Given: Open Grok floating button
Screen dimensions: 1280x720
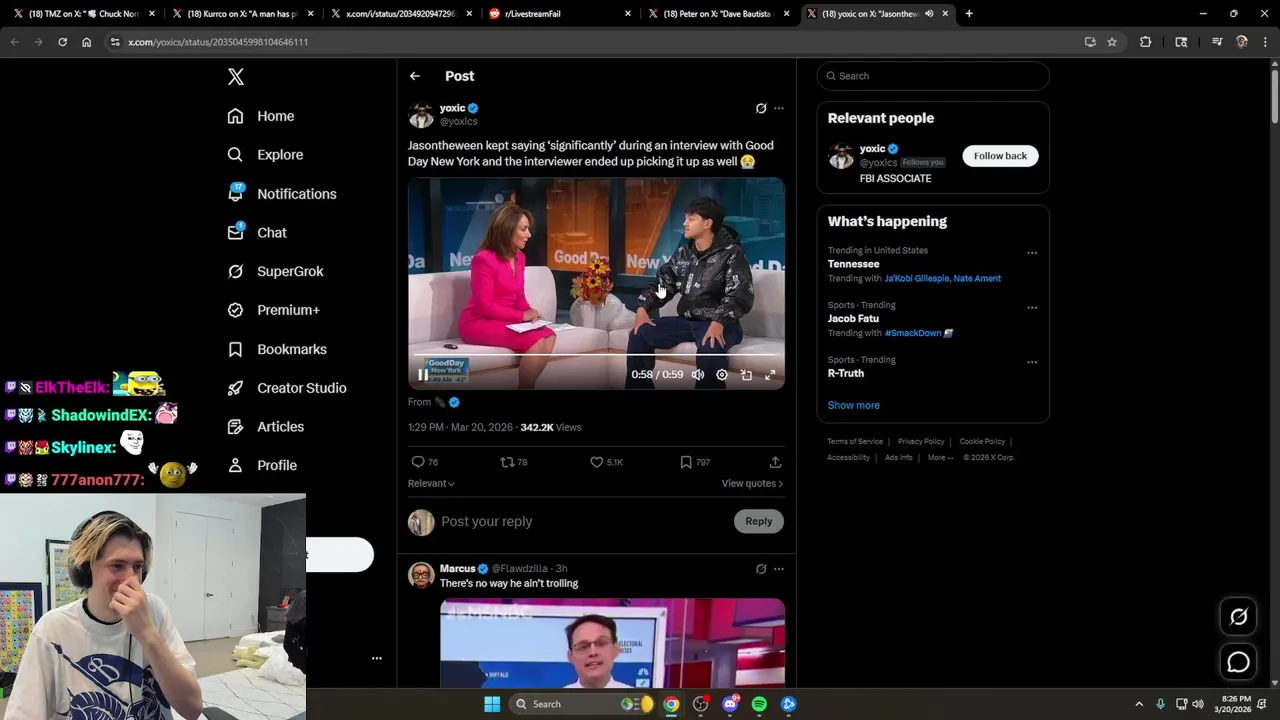Looking at the screenshot, I should 1238,617.
